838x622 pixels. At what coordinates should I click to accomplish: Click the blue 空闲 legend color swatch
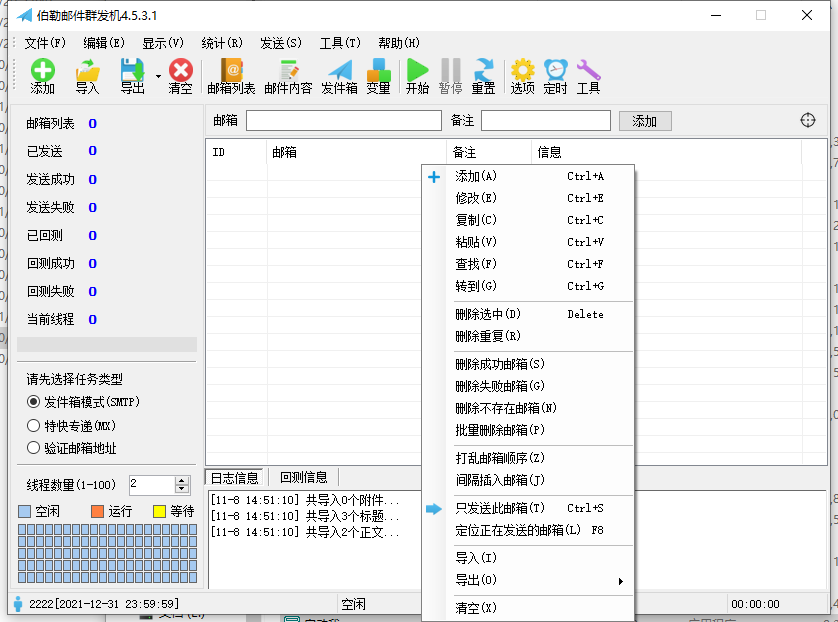click(24, 511)
